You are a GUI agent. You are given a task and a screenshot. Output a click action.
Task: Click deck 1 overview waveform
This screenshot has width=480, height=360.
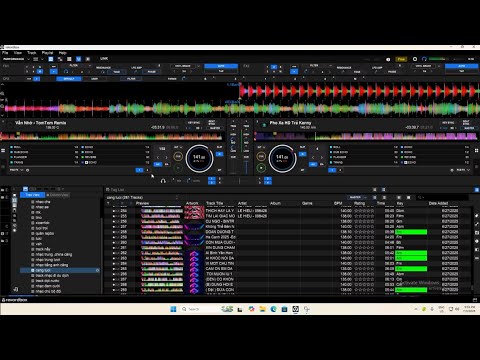[112, 136]
